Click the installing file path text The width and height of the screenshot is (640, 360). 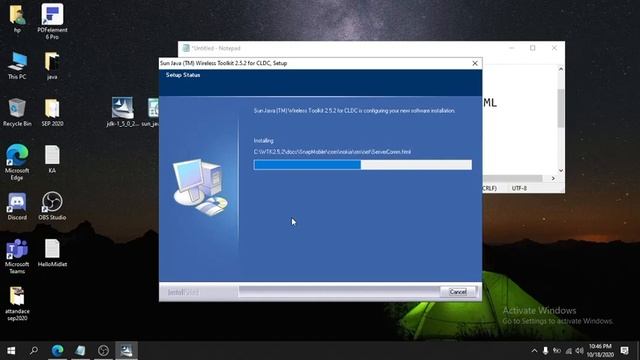[332, 152]
